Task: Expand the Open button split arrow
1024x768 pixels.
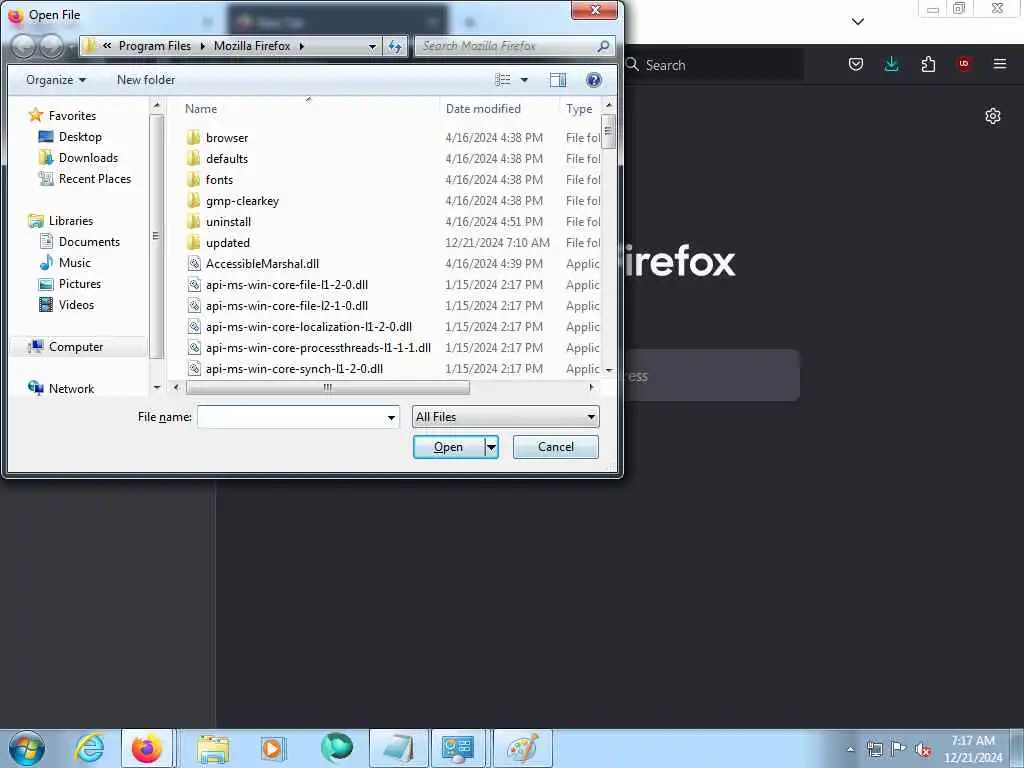Action: (x=492, y=447)
